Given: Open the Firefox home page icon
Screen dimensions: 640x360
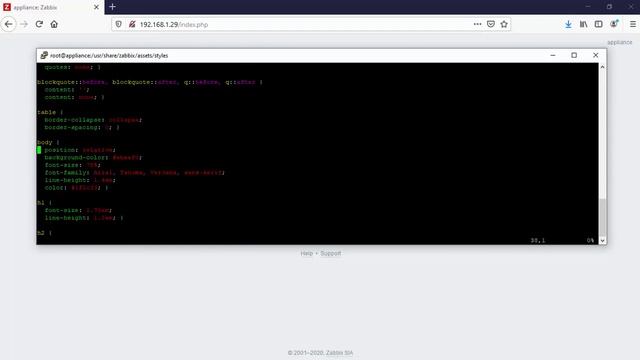Looking at the screenshot, I should [x=54, y=24].
